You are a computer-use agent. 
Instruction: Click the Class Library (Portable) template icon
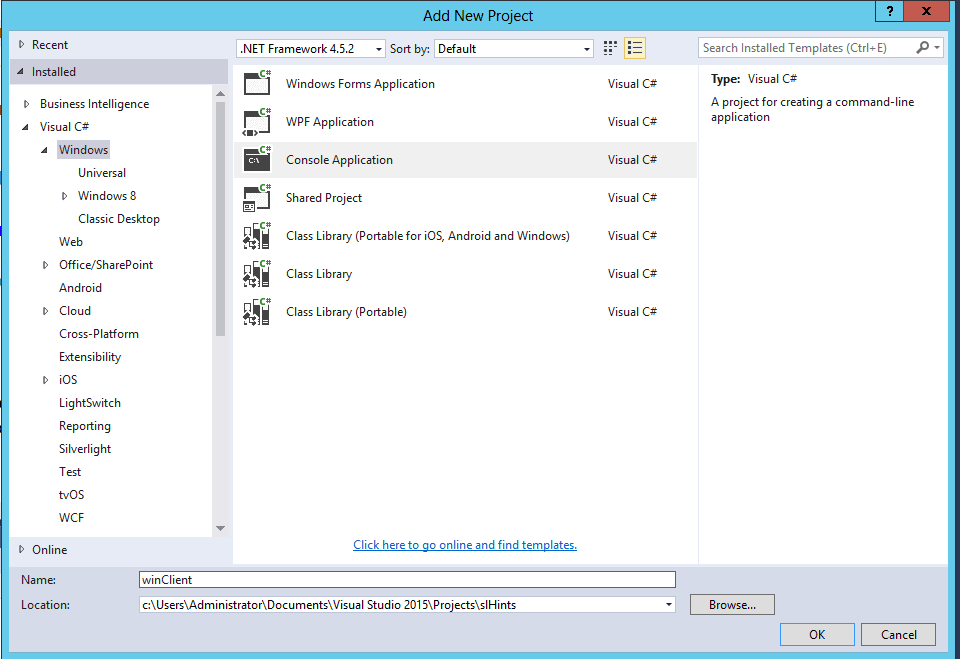tap(257, 312)
